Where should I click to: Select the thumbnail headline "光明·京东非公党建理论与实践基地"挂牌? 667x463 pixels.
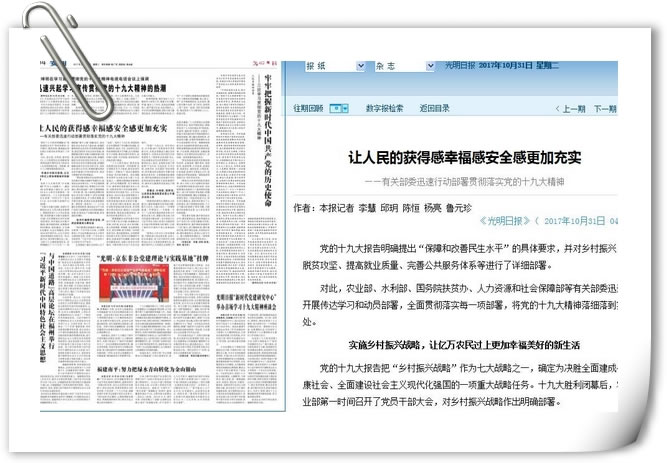pos(152,258)
